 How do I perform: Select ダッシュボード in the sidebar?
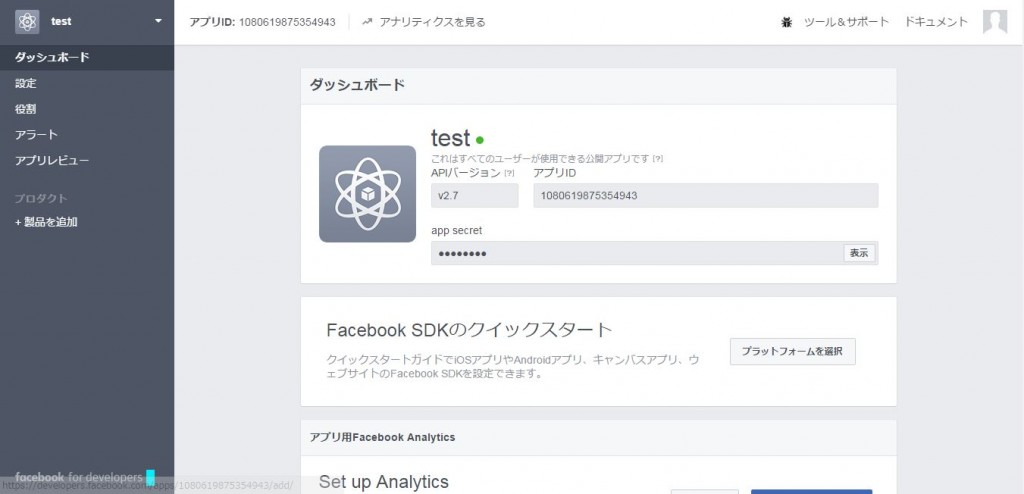tap(87, 58)
